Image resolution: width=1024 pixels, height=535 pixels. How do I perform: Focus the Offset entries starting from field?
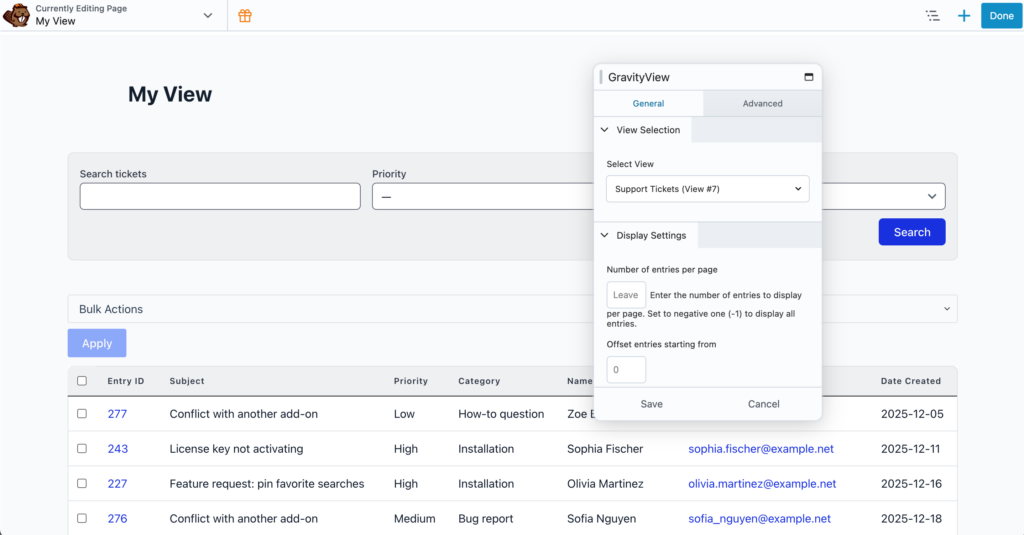pyautogui.click(x=626, y=370)
